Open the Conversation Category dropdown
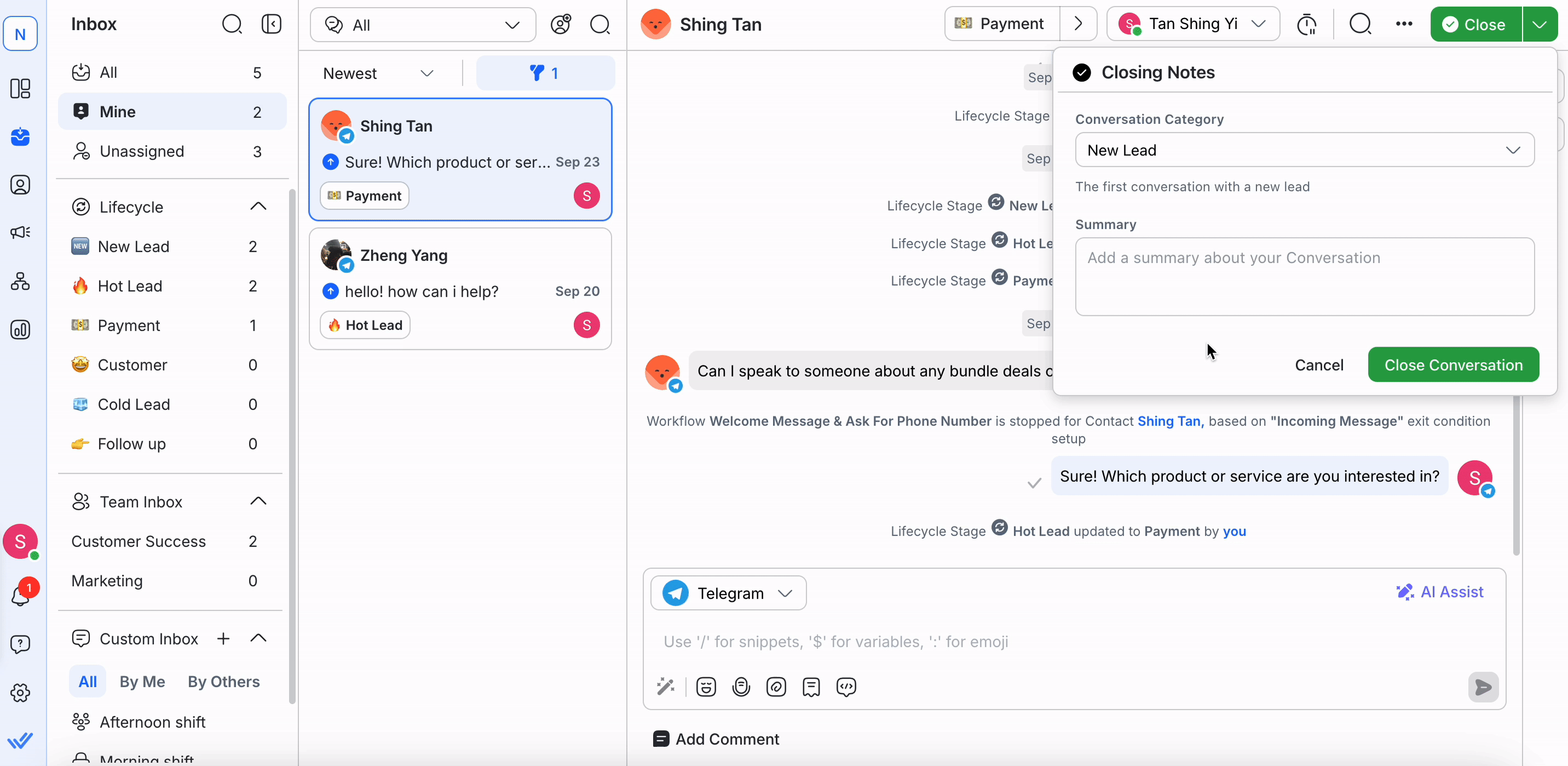Image resolution: width=1568 pixels, height=766 pixels. [1304, 151]
